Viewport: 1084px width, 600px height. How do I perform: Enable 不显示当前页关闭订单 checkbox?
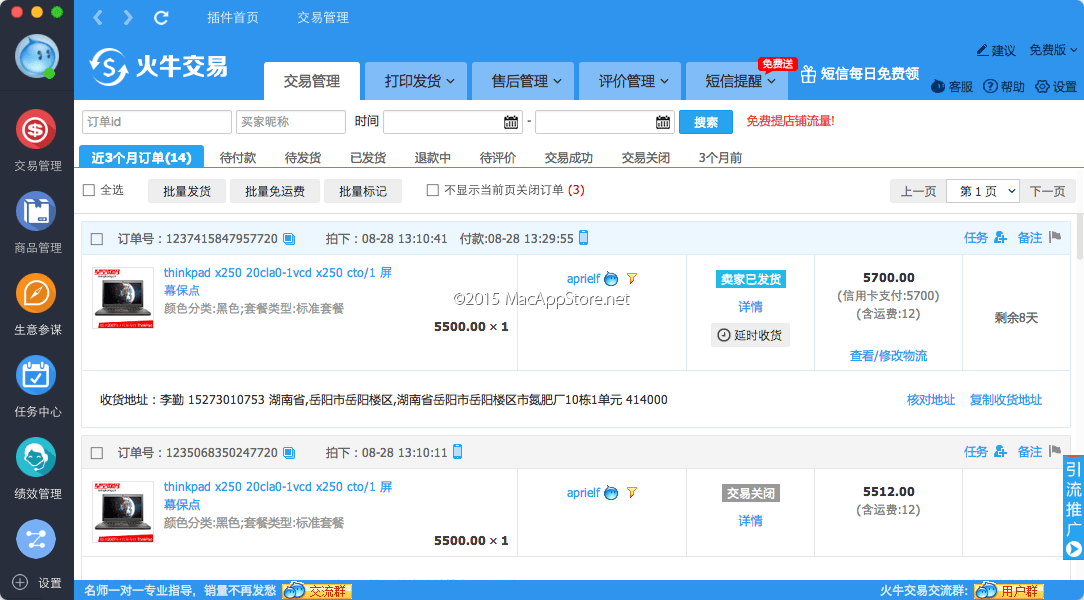coord(433,190)
